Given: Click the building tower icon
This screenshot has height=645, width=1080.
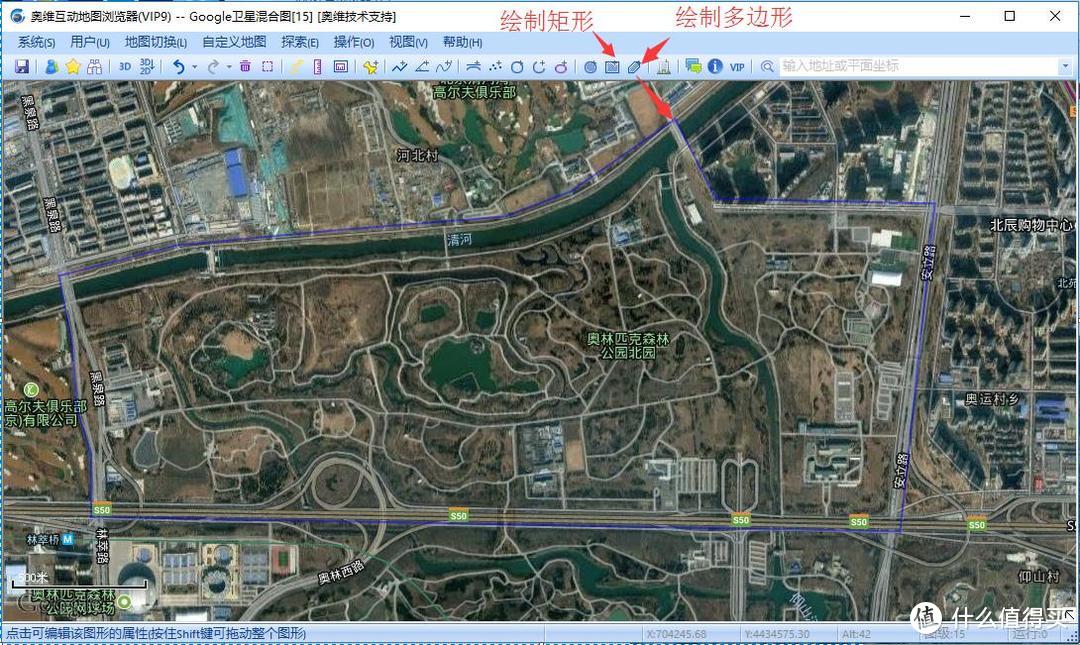Looking at the screenshot, I should coord(663,66).
